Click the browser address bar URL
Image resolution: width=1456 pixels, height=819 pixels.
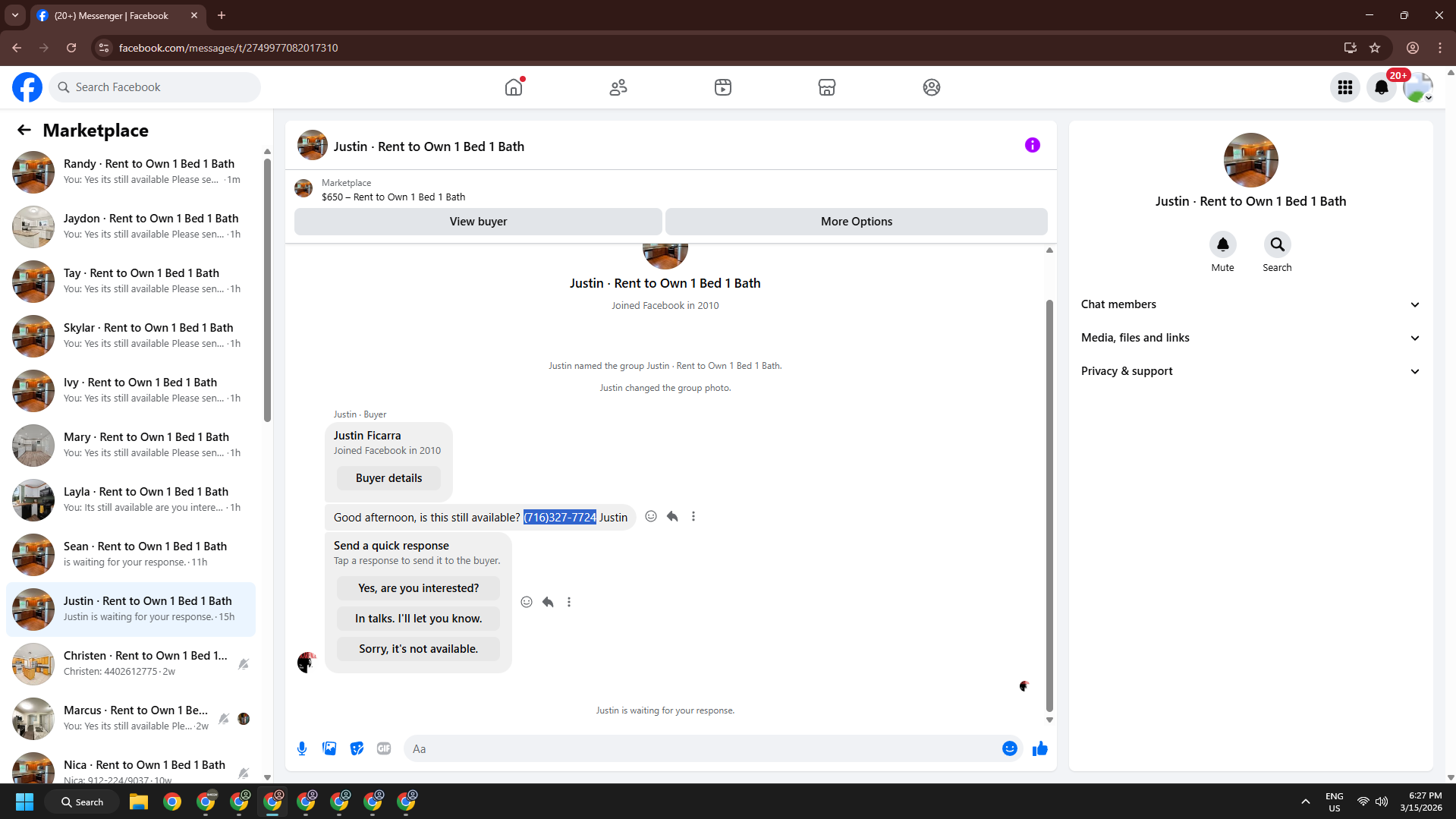click(x=228, y=48)
